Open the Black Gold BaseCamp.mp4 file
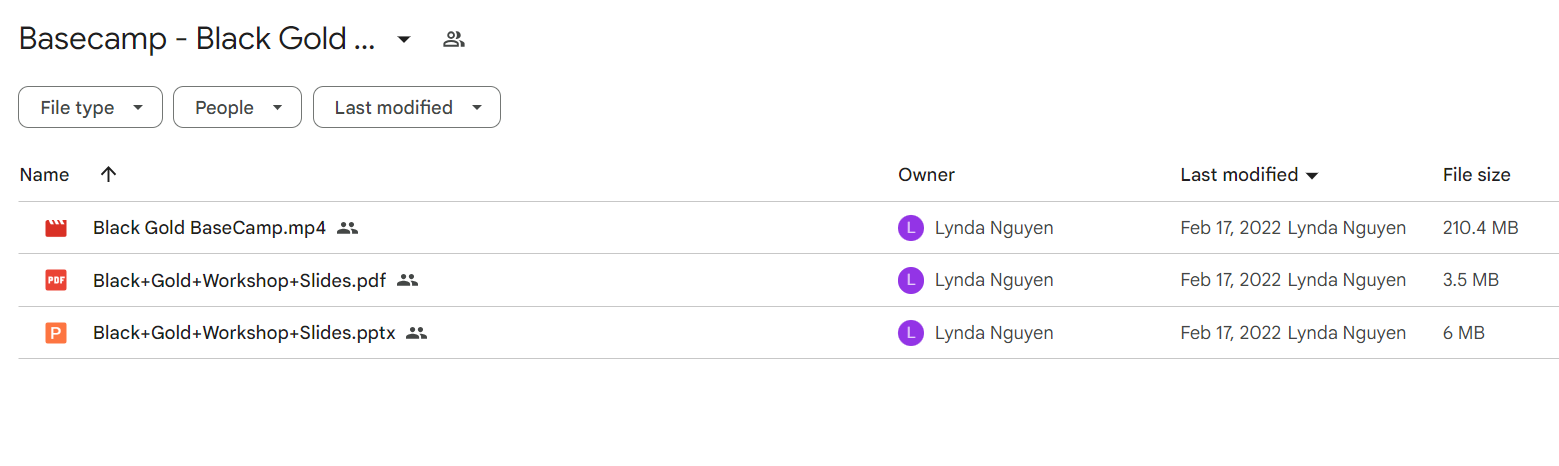Viewport: 1559px width, 466px height. point(209,228)
